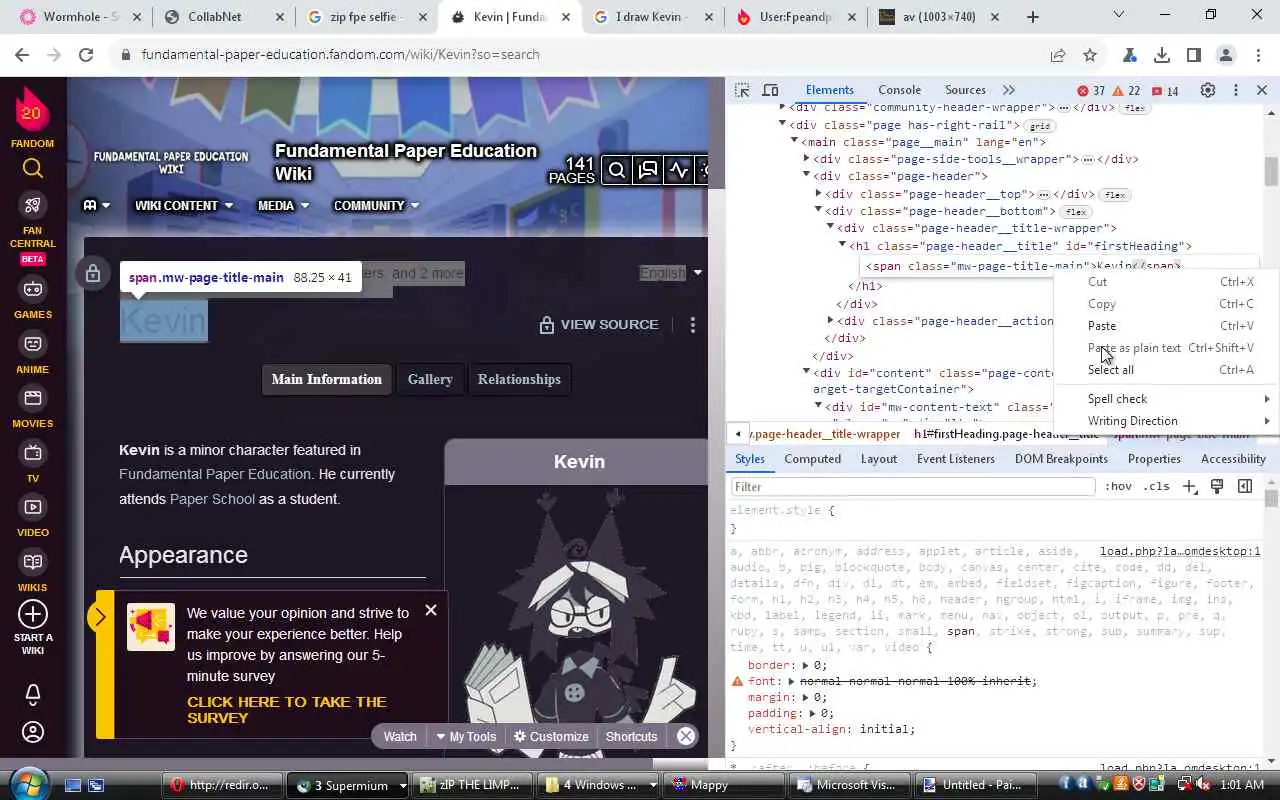Click the Watch button in bottom toolbar

tap(400, 736)
